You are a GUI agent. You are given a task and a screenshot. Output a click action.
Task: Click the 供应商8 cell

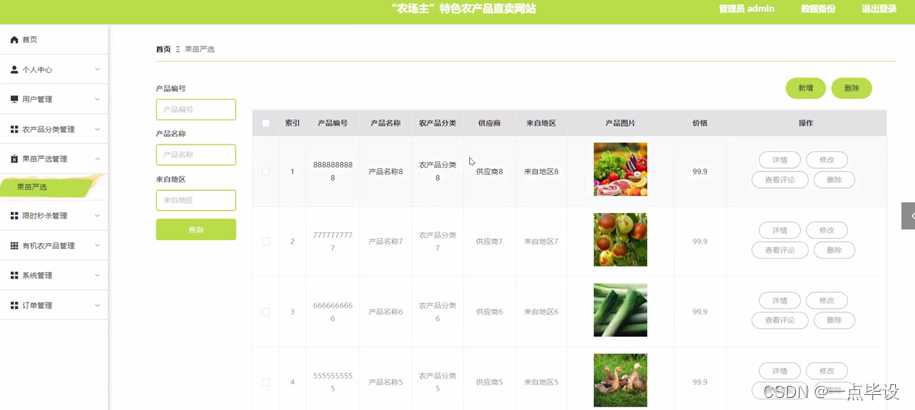coord(490,171)
